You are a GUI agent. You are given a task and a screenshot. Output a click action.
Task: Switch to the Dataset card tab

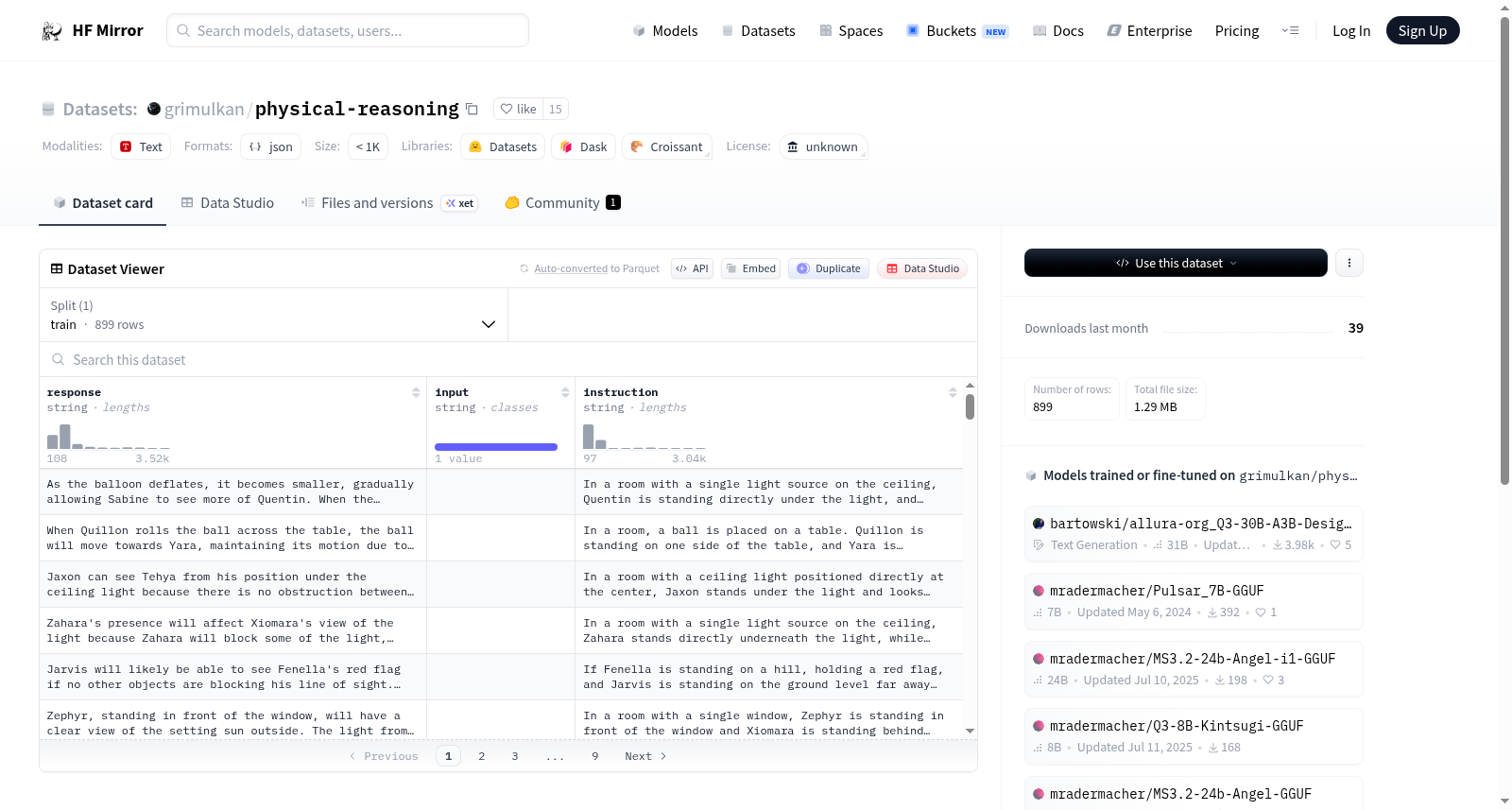coord(103,203)
